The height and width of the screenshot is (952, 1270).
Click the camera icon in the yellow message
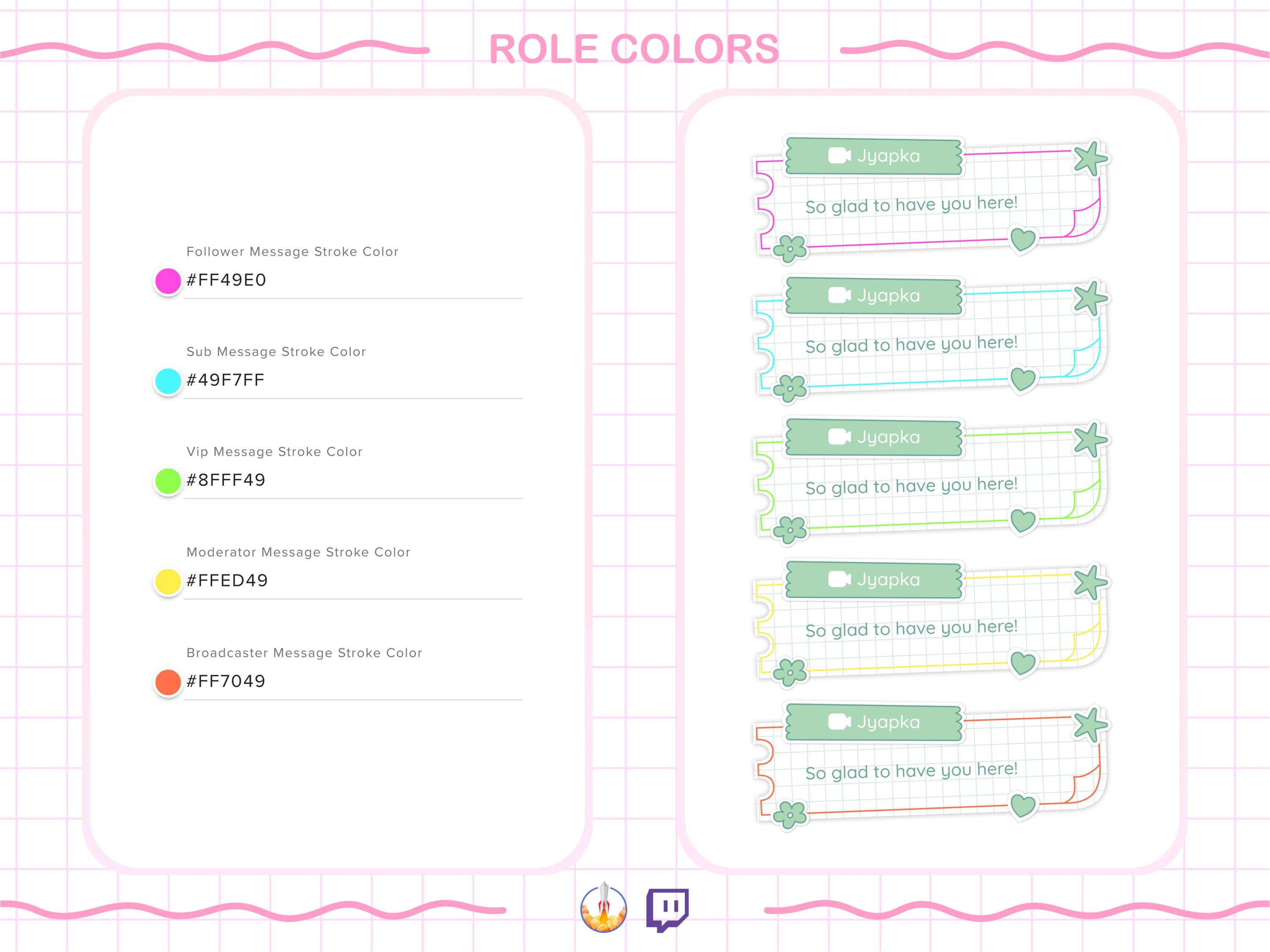tap(839, 580)
